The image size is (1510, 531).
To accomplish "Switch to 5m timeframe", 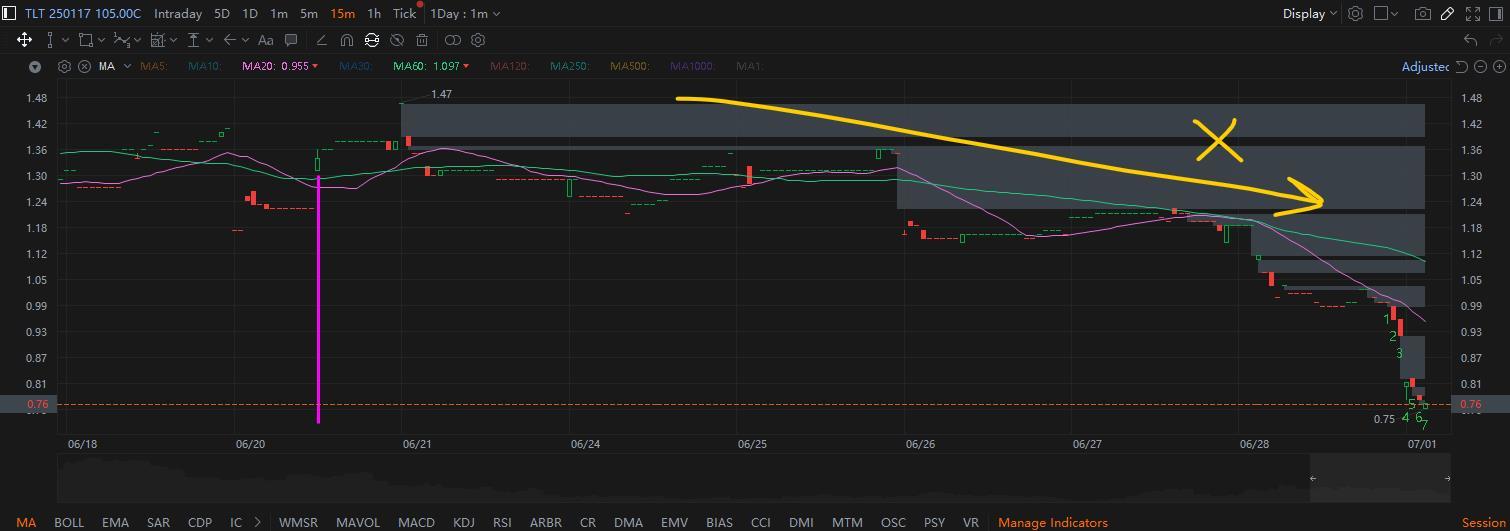I will point(309,14).
